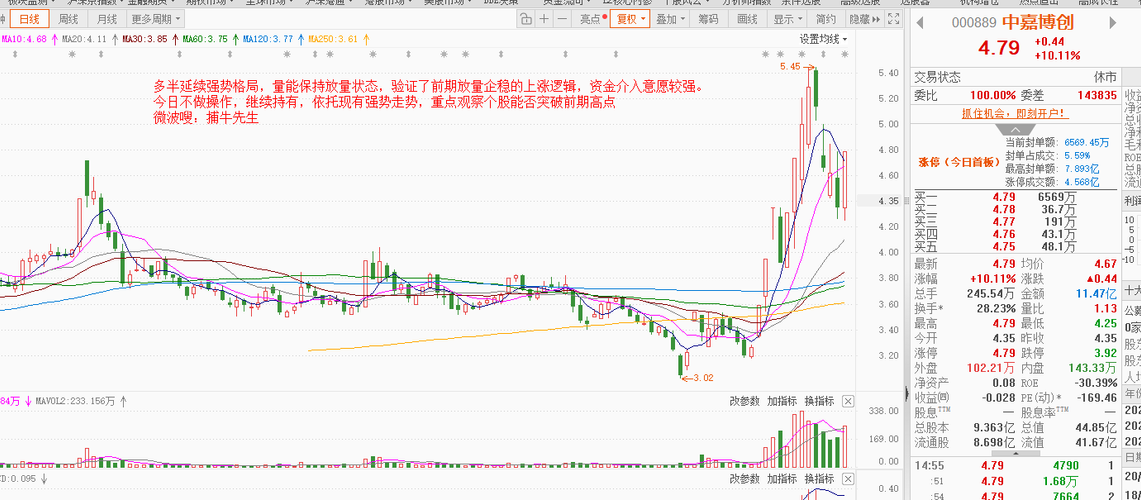This screenshot has width=1141, height=500.
Task: Close the volume indicator panel
Action: [848, 401]
